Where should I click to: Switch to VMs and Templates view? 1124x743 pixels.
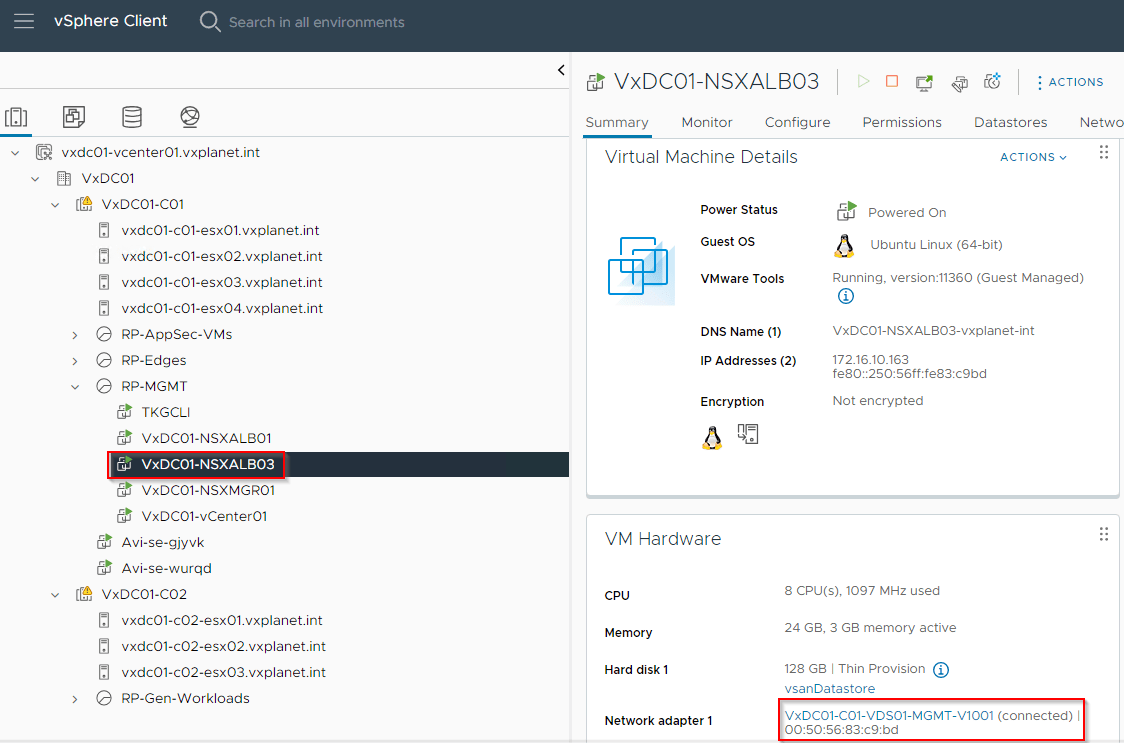(74, 117)
